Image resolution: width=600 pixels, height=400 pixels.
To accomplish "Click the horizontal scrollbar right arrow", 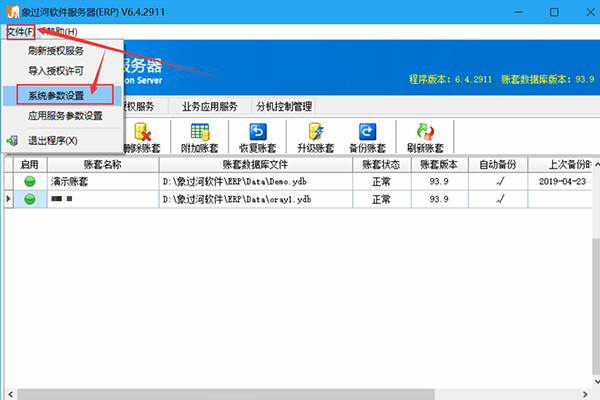I will pos(585,395).
